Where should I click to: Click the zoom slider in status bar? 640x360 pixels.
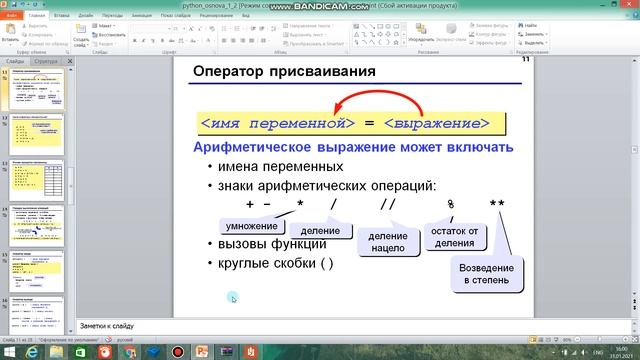pyautogui.click(x=600, y=340)
